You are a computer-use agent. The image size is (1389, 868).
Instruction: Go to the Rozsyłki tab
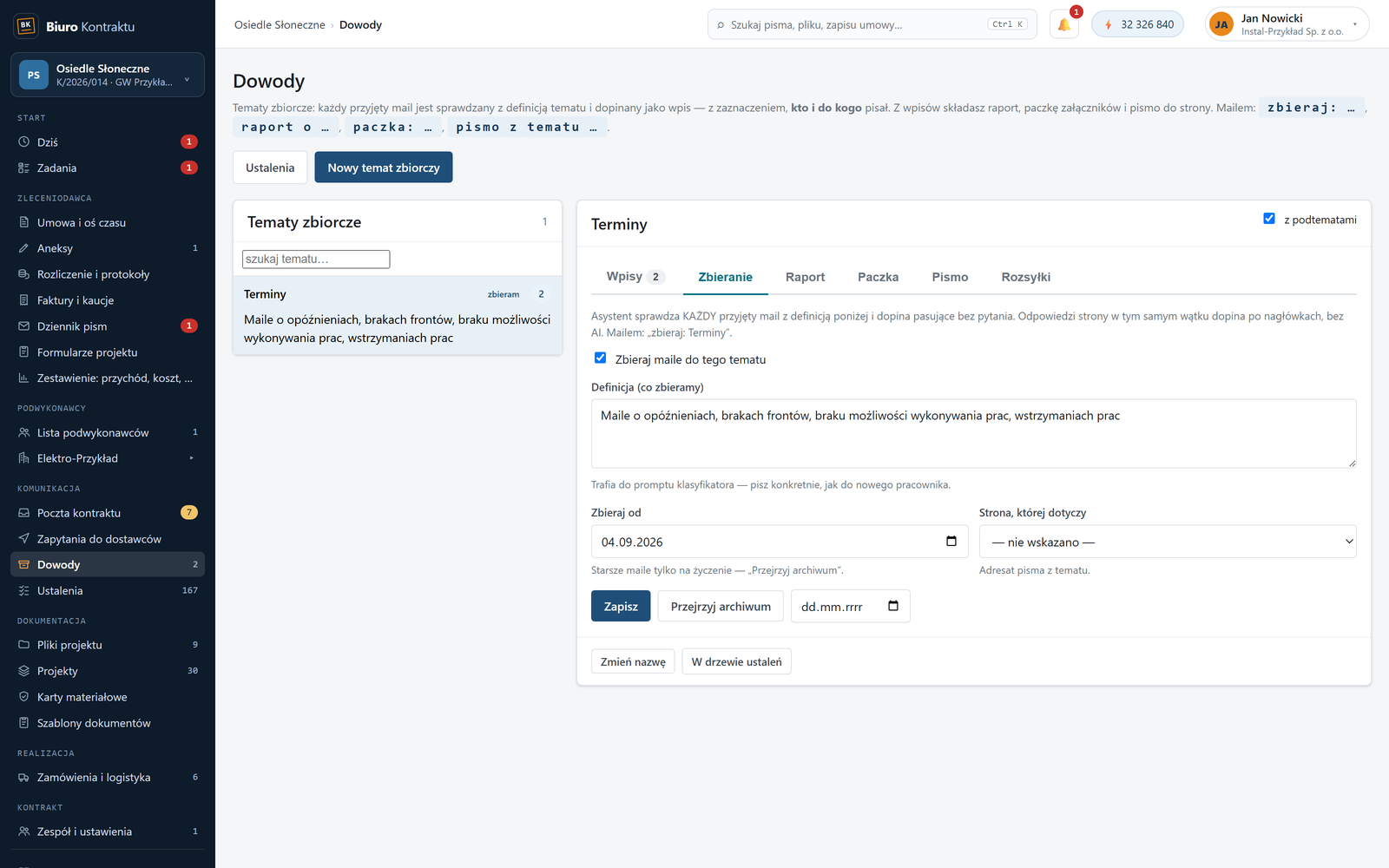(x=1025, y=277)
